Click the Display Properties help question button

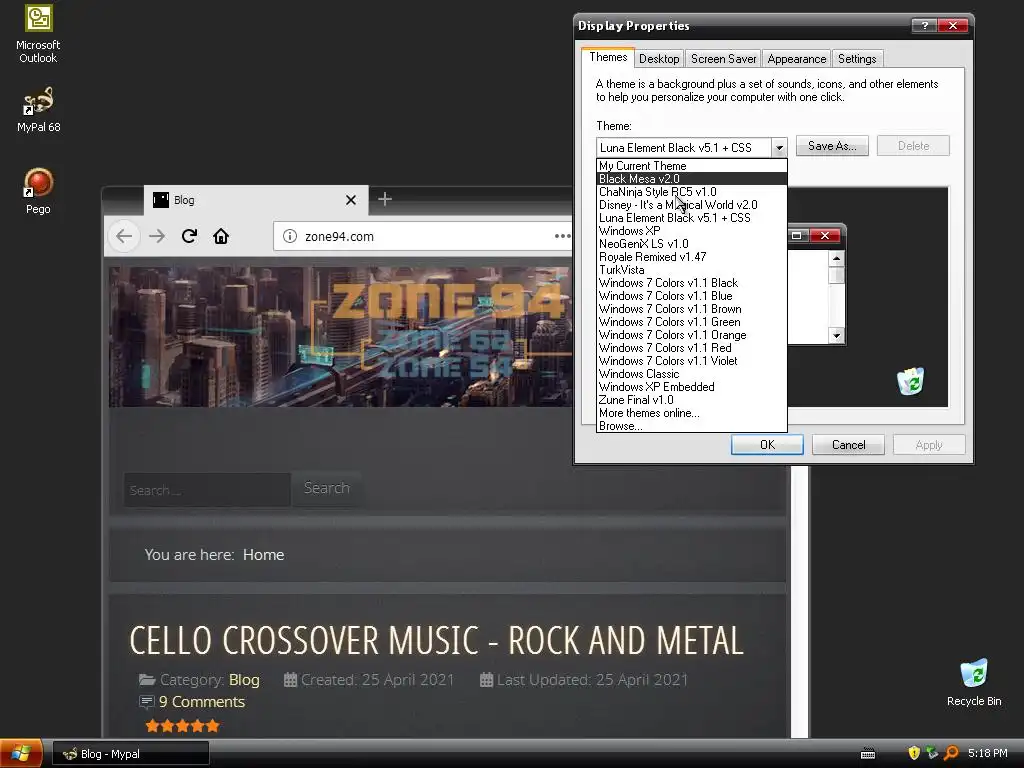(924, 25)
